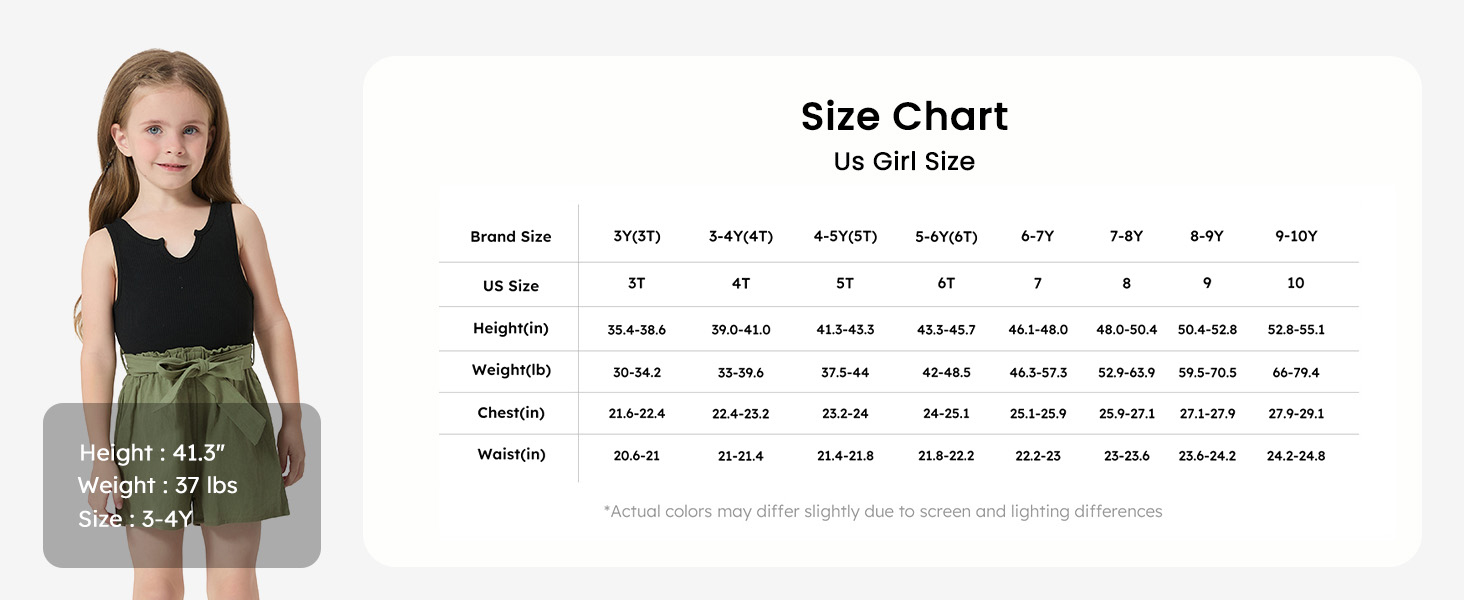Viewport: 1464px width, 600px height.
Task: Click the 9-10Y brand size column
Action: pyautogui.click(x=1296, y=237)
